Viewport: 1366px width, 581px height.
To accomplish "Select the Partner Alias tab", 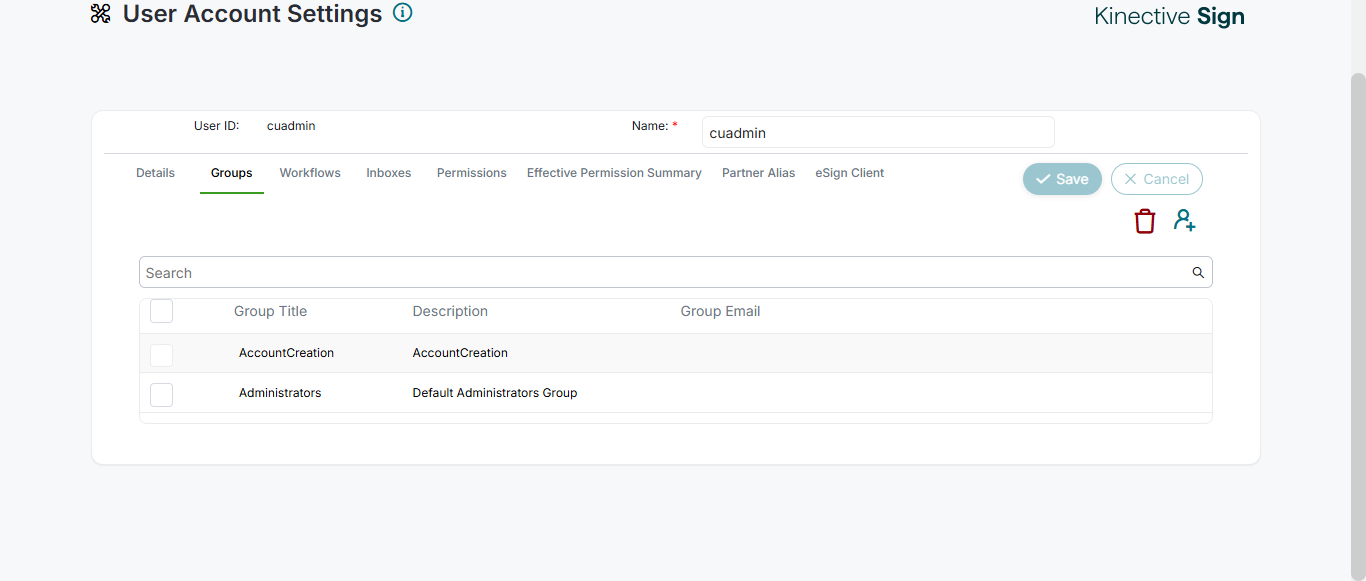I will 759,173.
